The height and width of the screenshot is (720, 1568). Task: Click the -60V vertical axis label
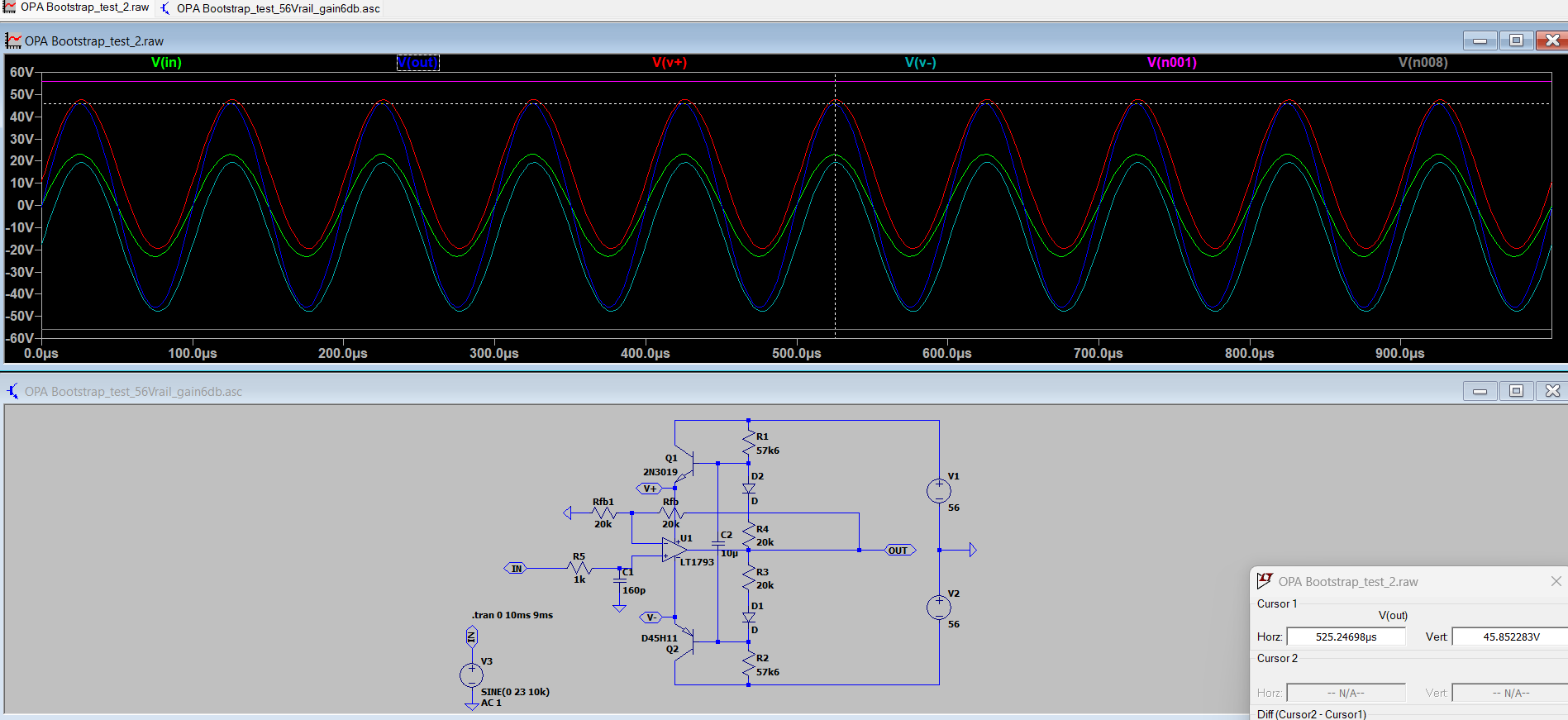[x=20, y=338]
